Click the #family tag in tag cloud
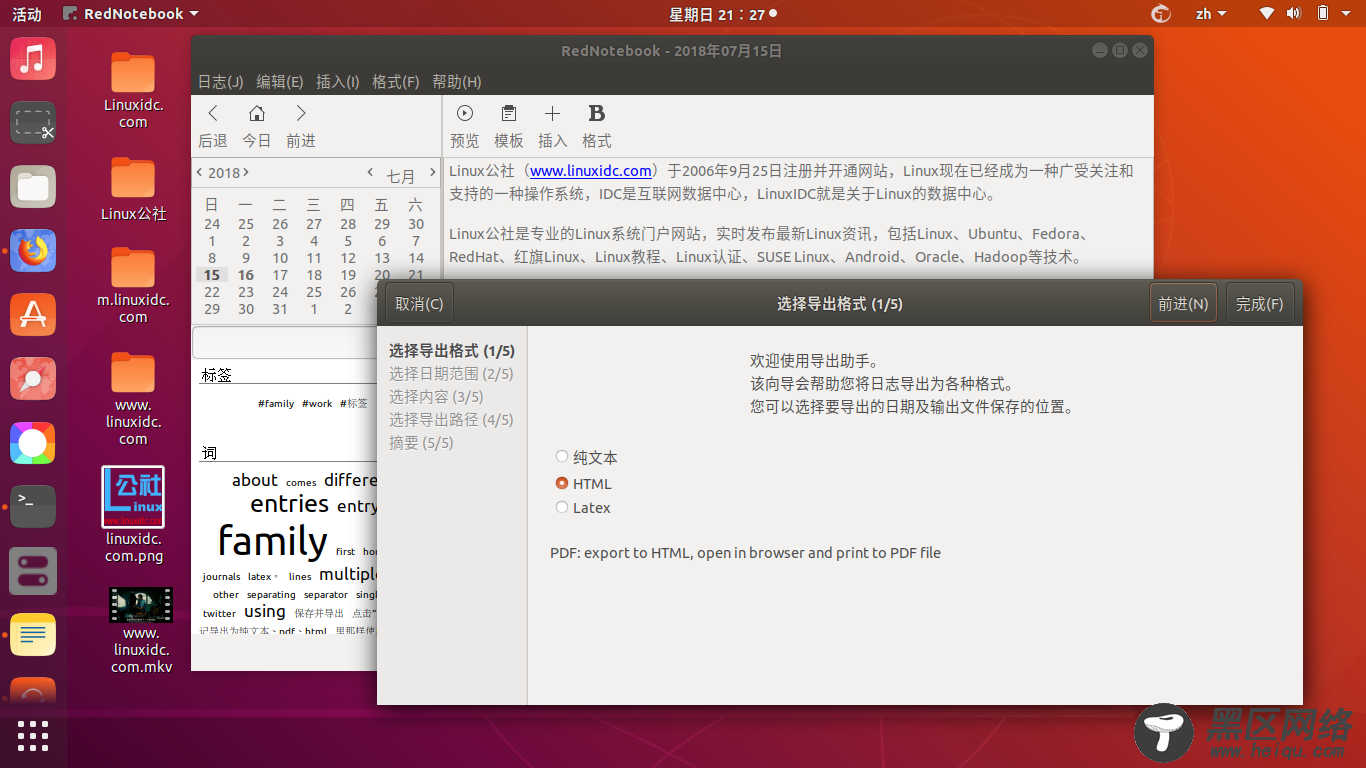The image size is (1366, 768). [x=276, y=403]
